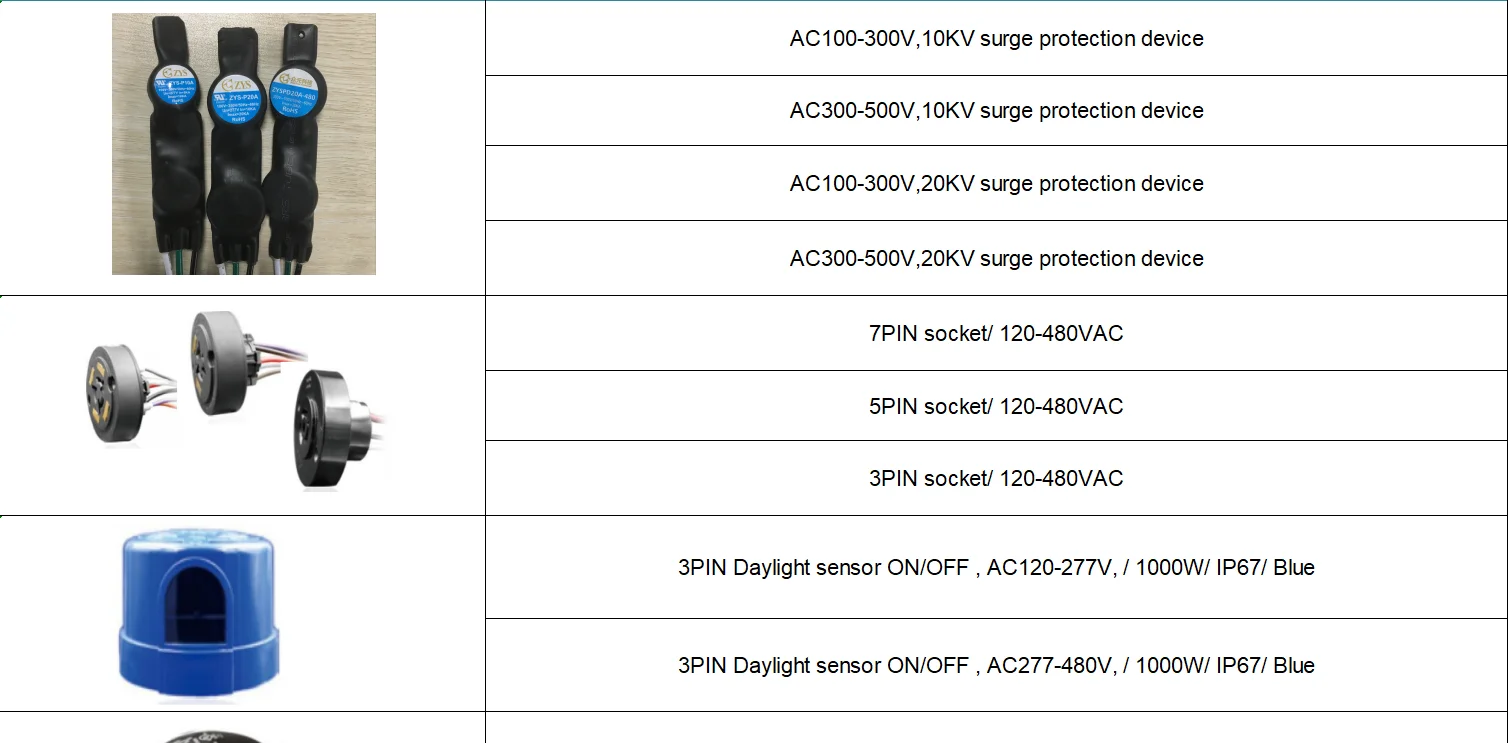1508x743 pixels.
Task: Click the 3PIN Daylight sensor AC120-277V description
Action: tap(996, 568)
